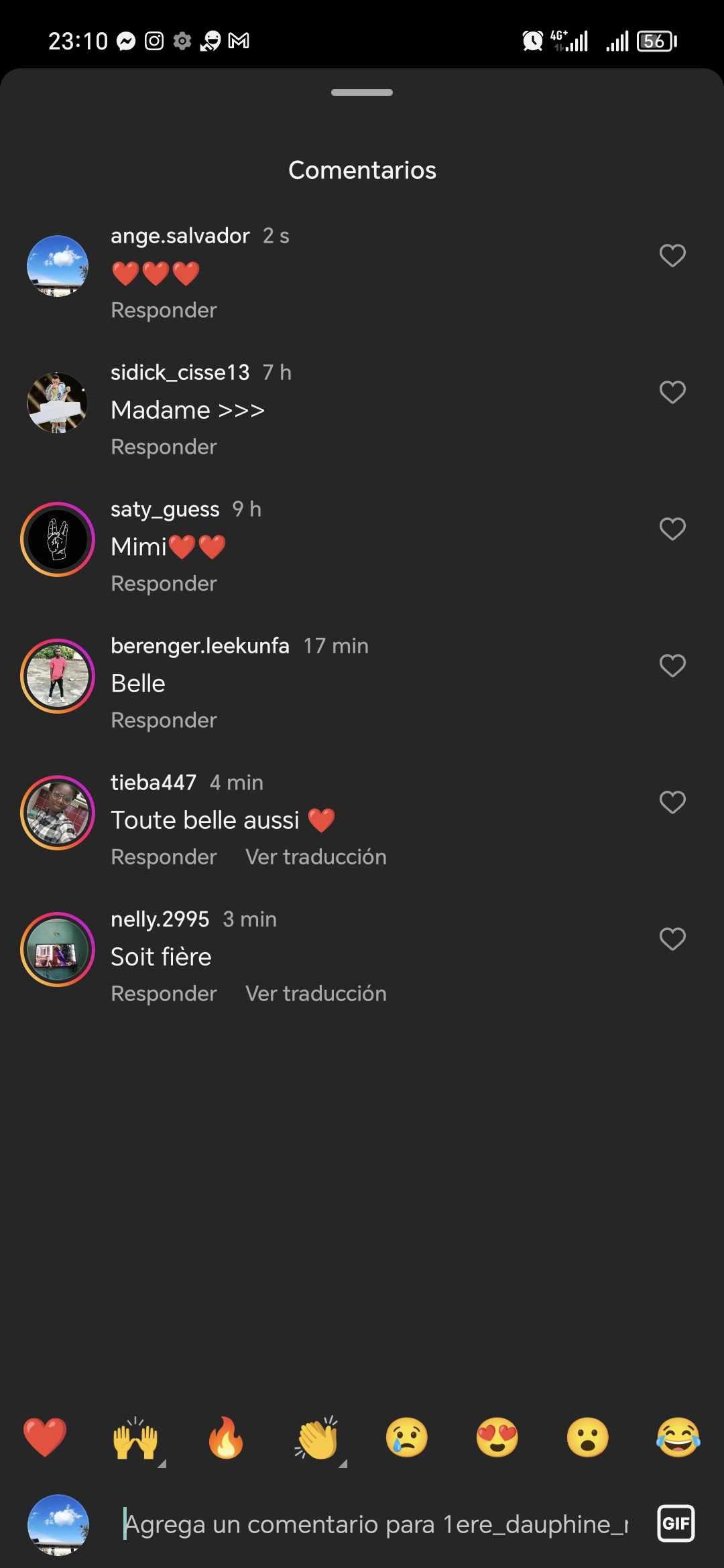
Task: Tap the surprised face emoji
Action: pyautogui.click(x=588, y=1437)
